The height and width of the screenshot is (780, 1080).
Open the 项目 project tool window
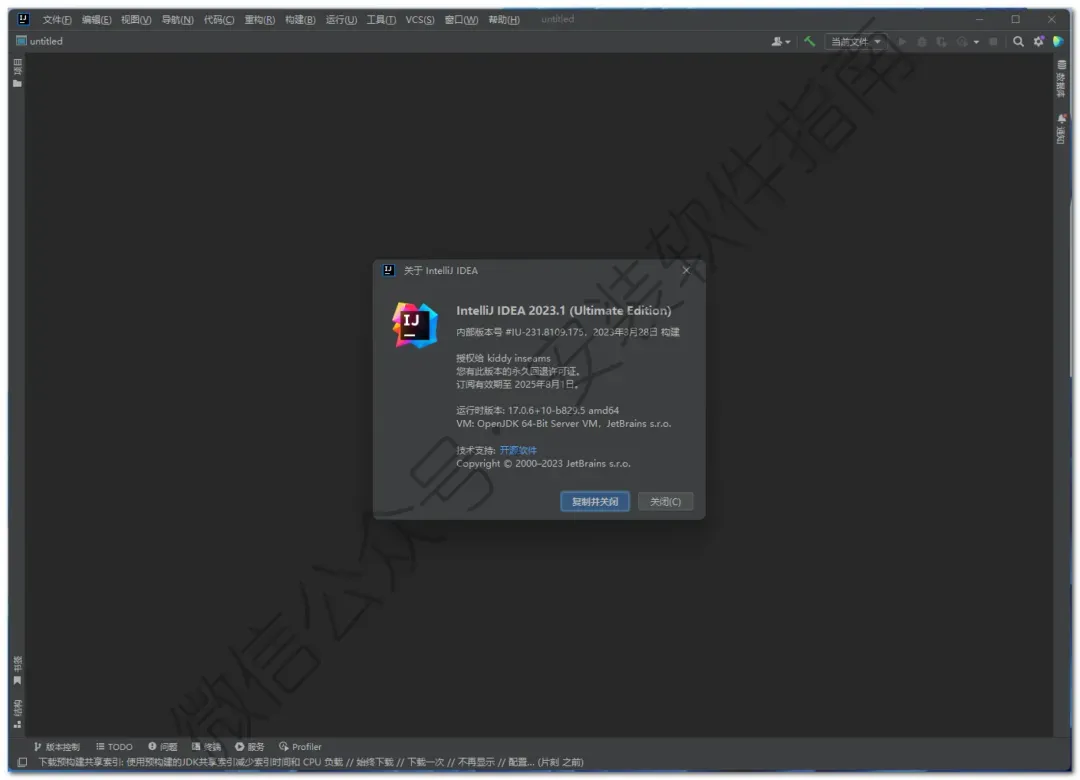click(x=17, y=73)
